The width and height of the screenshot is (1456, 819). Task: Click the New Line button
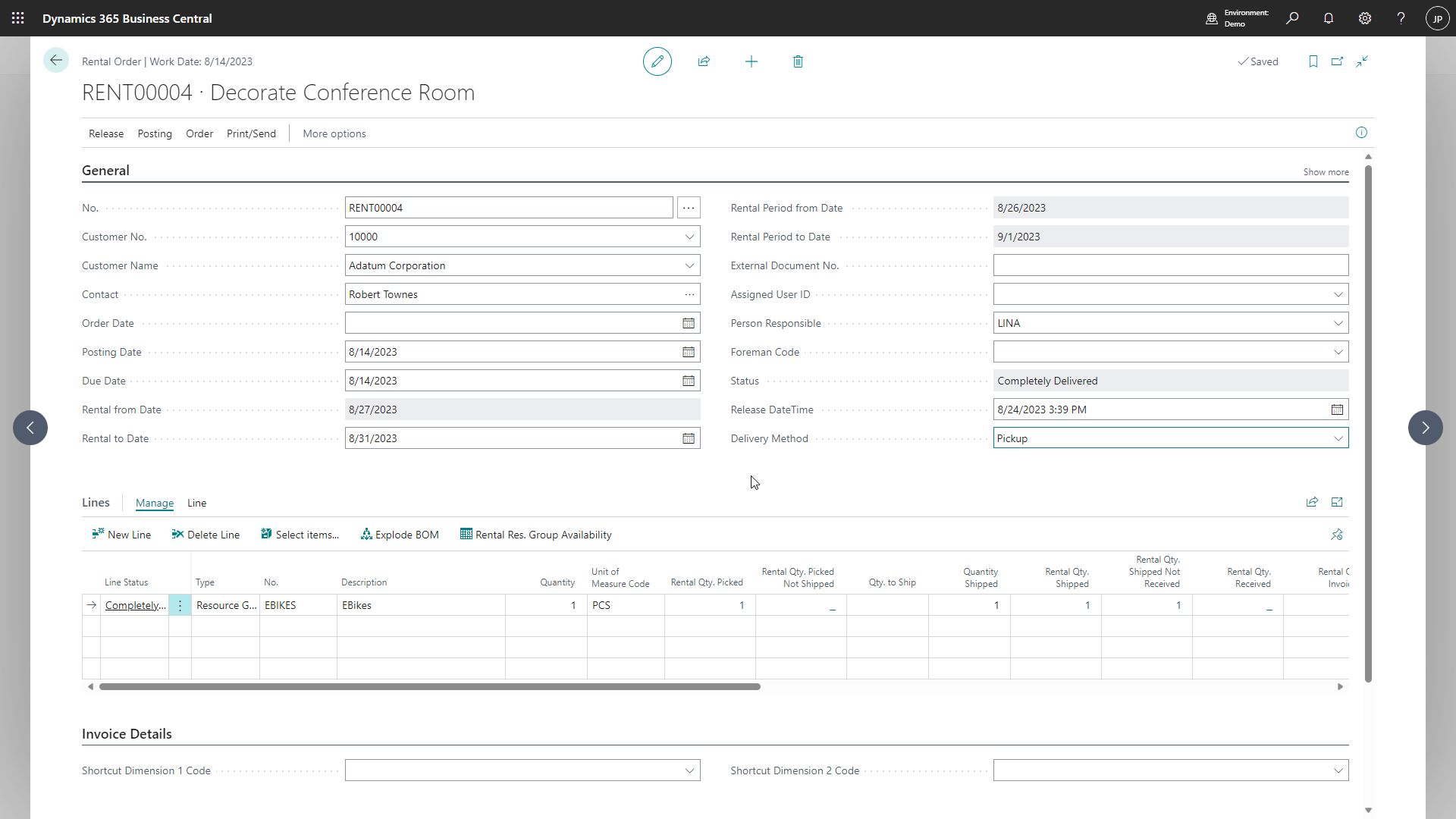121,534
